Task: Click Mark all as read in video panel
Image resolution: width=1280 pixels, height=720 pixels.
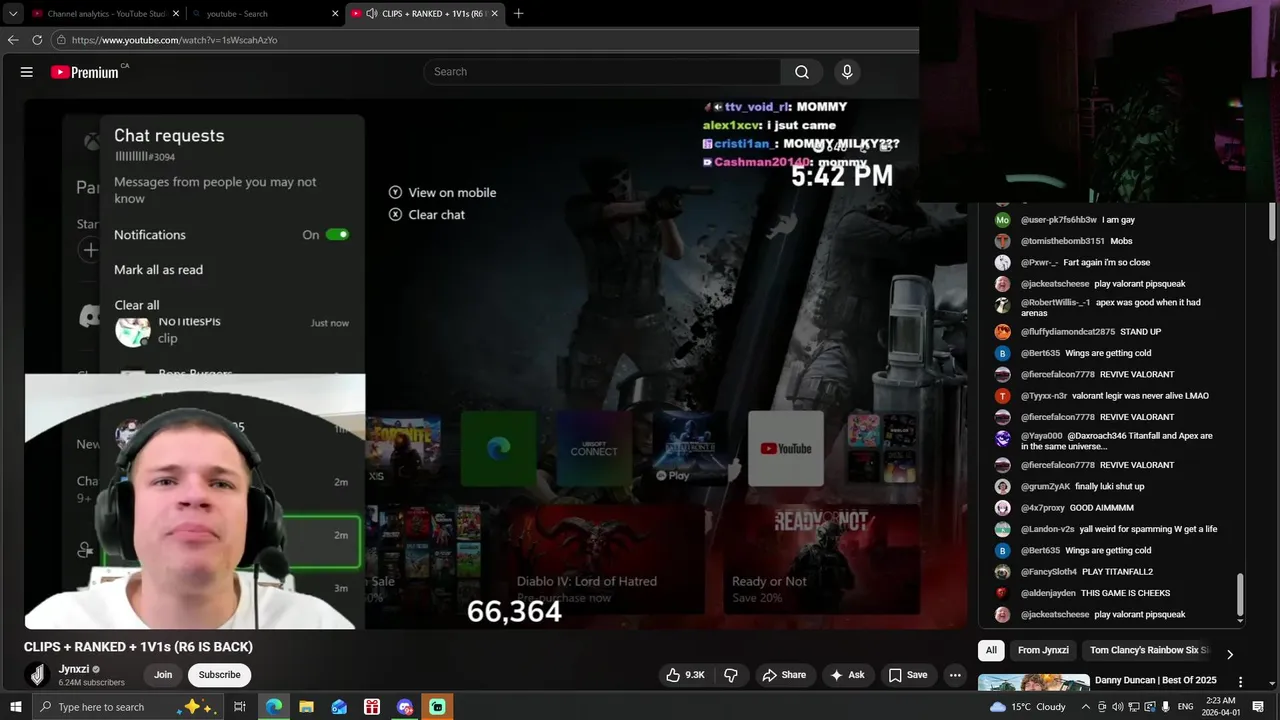Action: [x=158, y=270]
